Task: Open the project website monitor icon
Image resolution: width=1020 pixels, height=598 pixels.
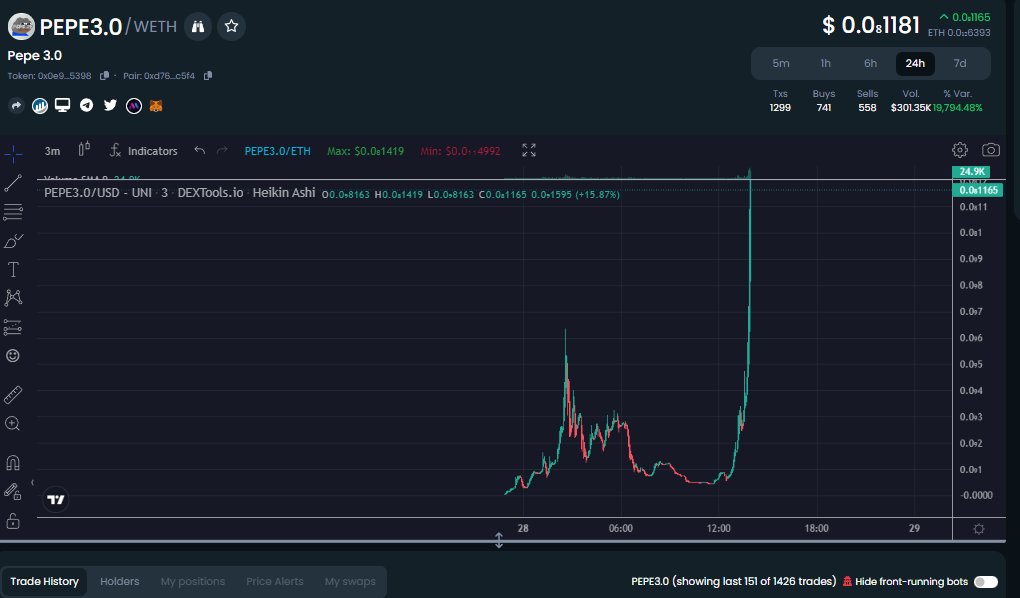Action: coord(62,105)
